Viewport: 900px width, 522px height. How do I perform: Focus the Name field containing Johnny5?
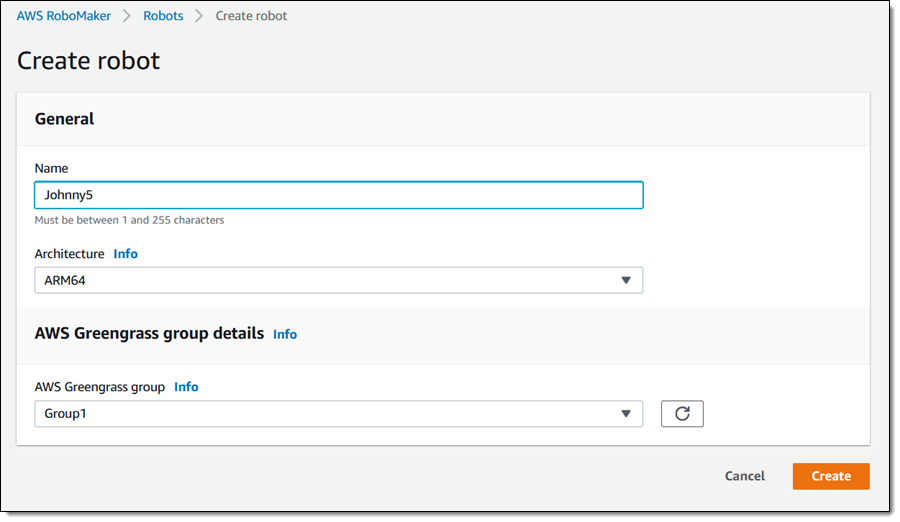coord(338,195)
